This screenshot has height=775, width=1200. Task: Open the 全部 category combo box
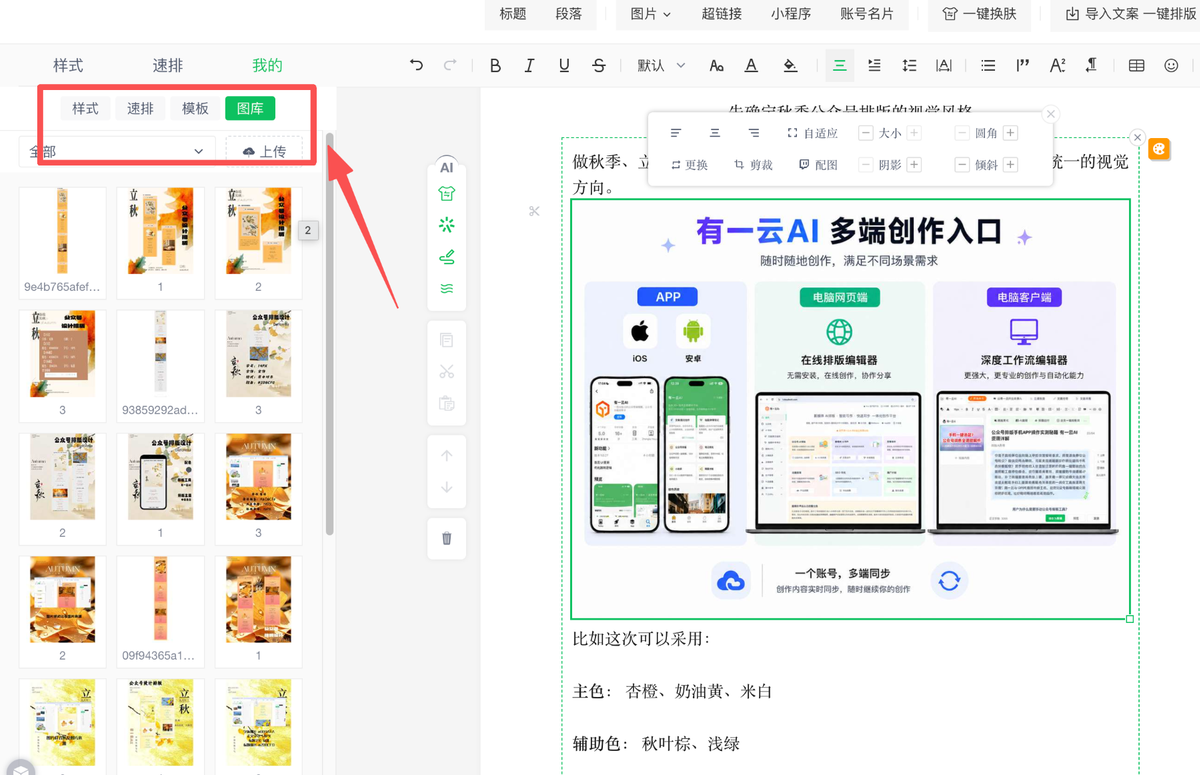pos(116,151)
